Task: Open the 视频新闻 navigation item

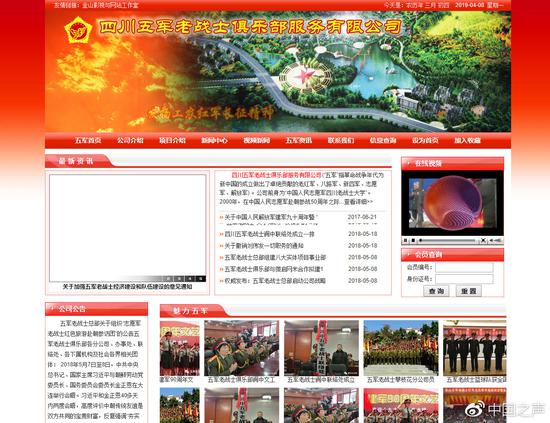Action: (256, 140)
